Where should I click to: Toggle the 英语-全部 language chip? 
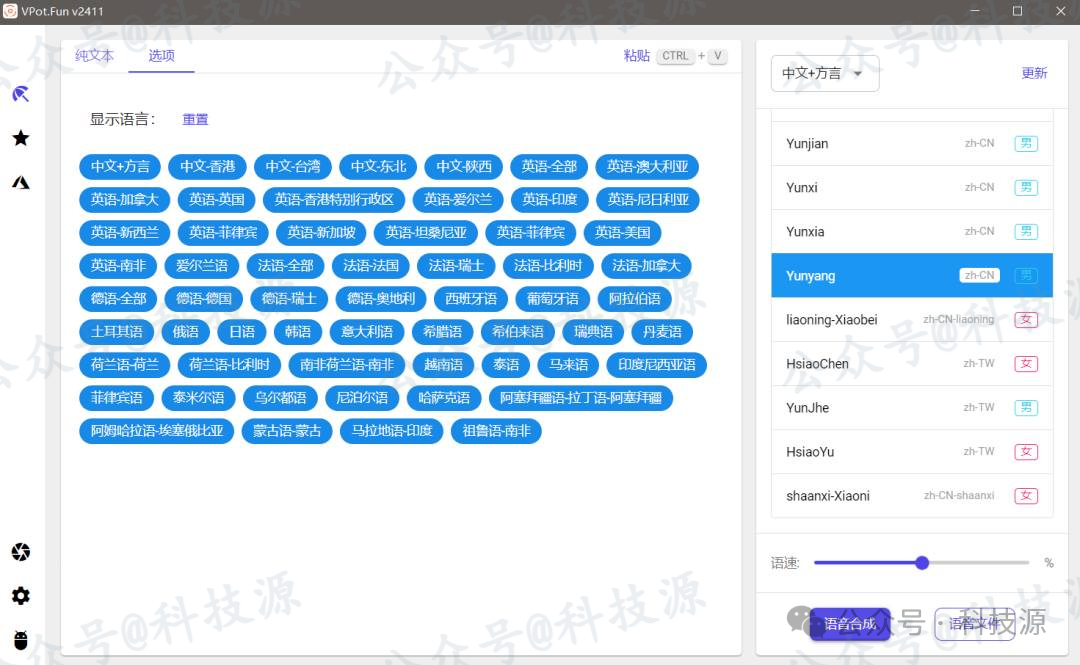coord(549,167)
